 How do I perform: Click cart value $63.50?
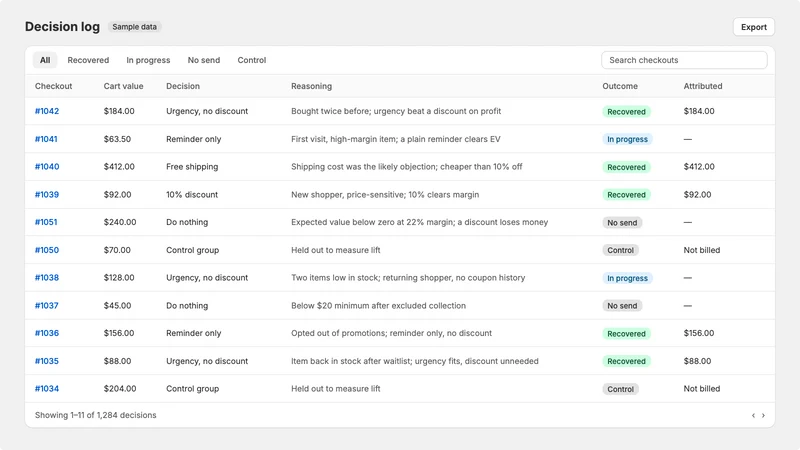117,139
